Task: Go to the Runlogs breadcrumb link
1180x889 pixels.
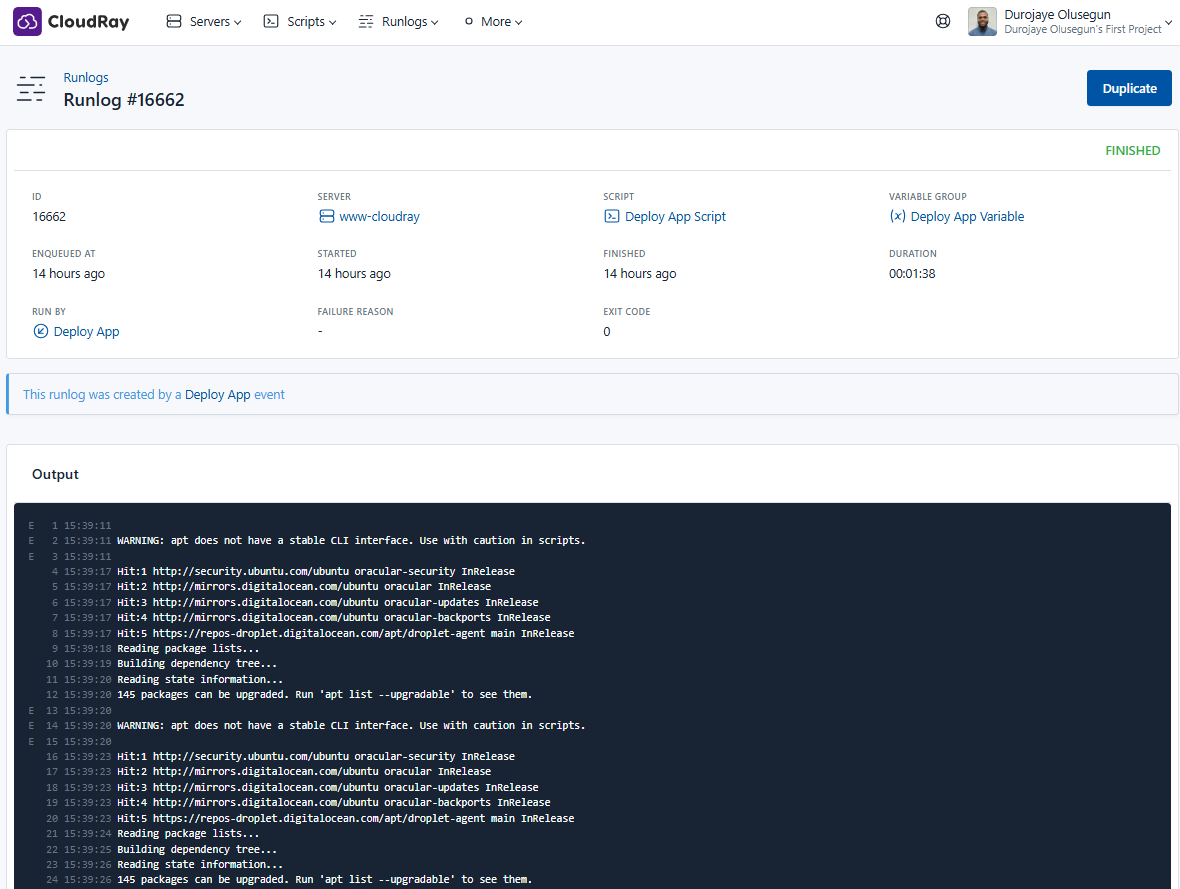Action: [x=86, y=78]
